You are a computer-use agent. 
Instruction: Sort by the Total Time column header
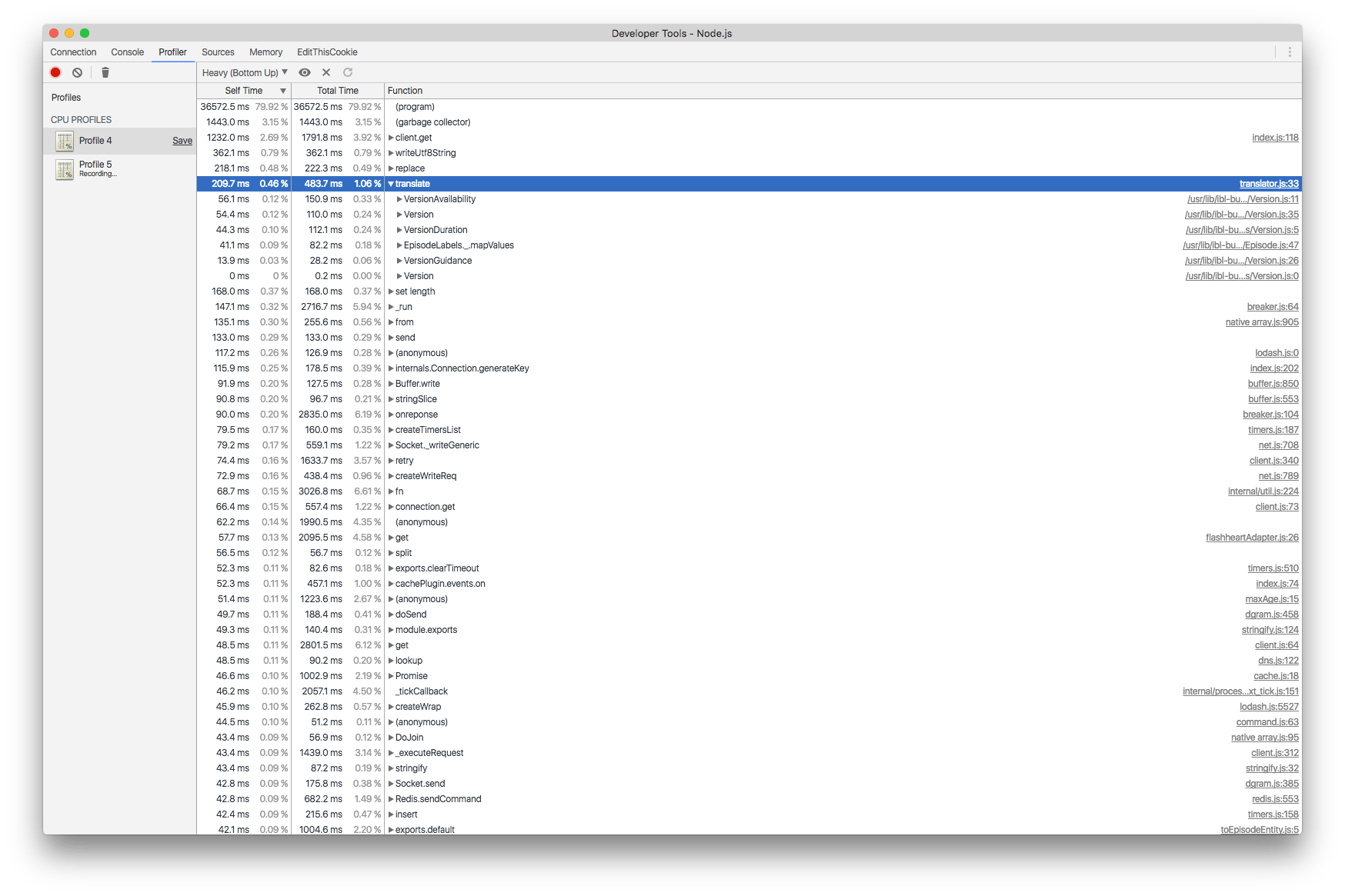pyautogui.click(x=338, y=91)
